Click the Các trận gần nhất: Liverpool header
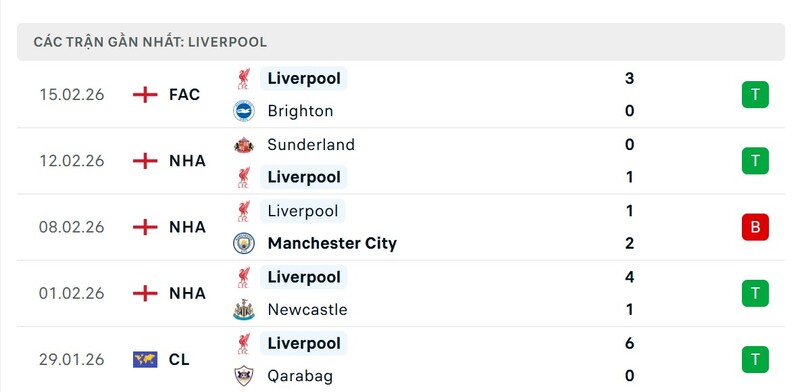The width and height of the screenshot is (800, 392). pyautogui.click(x=150, y=42)
